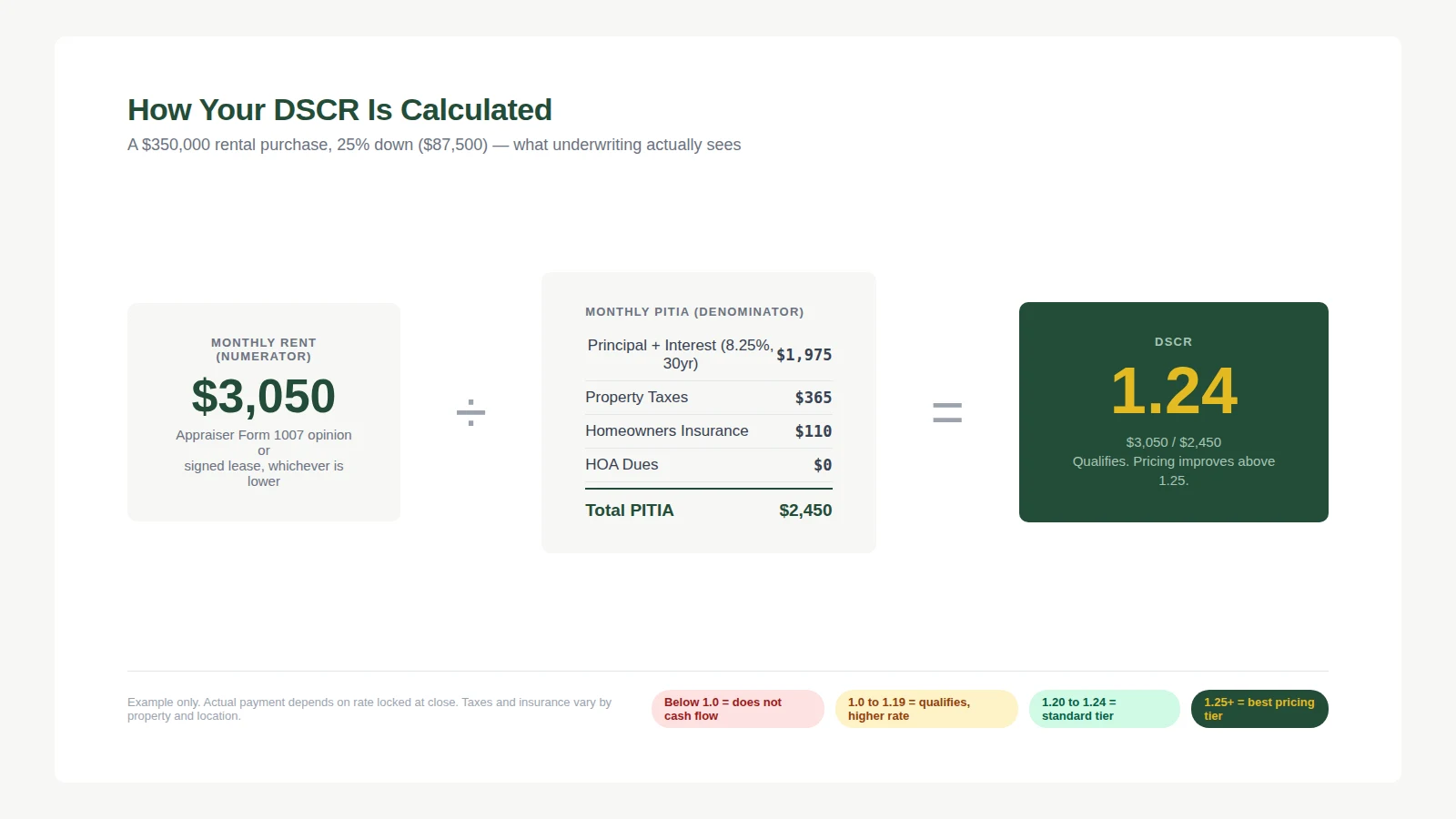1456x819 pixels.
Task: Select the $3,050 monthly rent figure
Action: 264,397
